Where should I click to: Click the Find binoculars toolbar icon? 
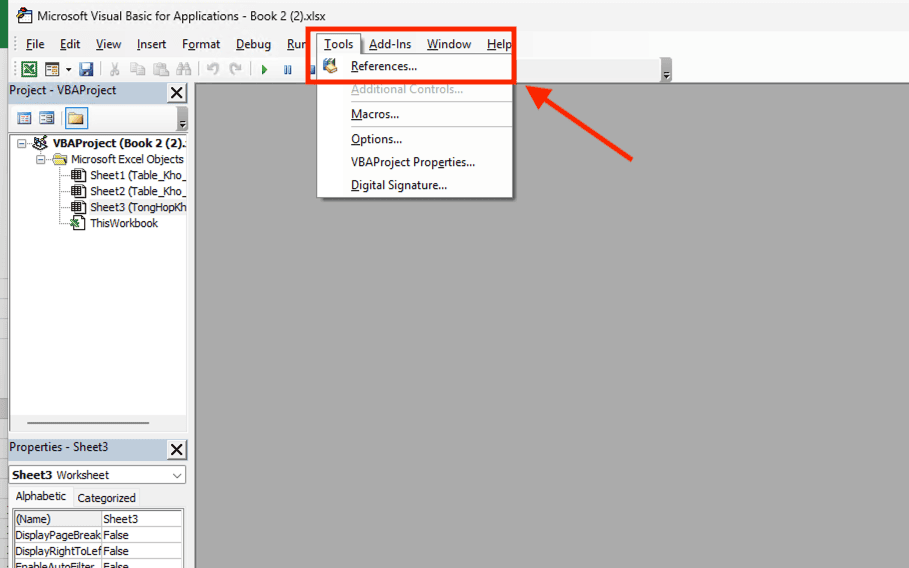pyautogui.click(x=184, y=69)
